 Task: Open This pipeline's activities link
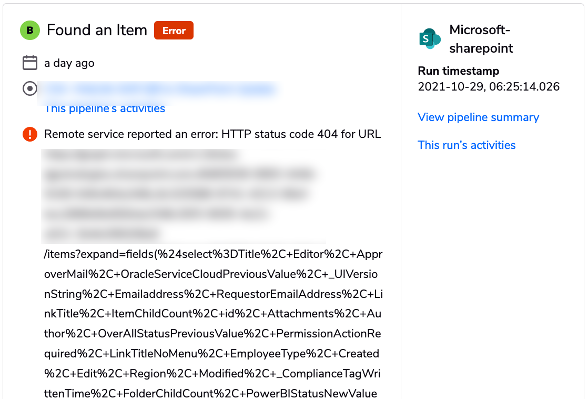click(x=105, y=108)
